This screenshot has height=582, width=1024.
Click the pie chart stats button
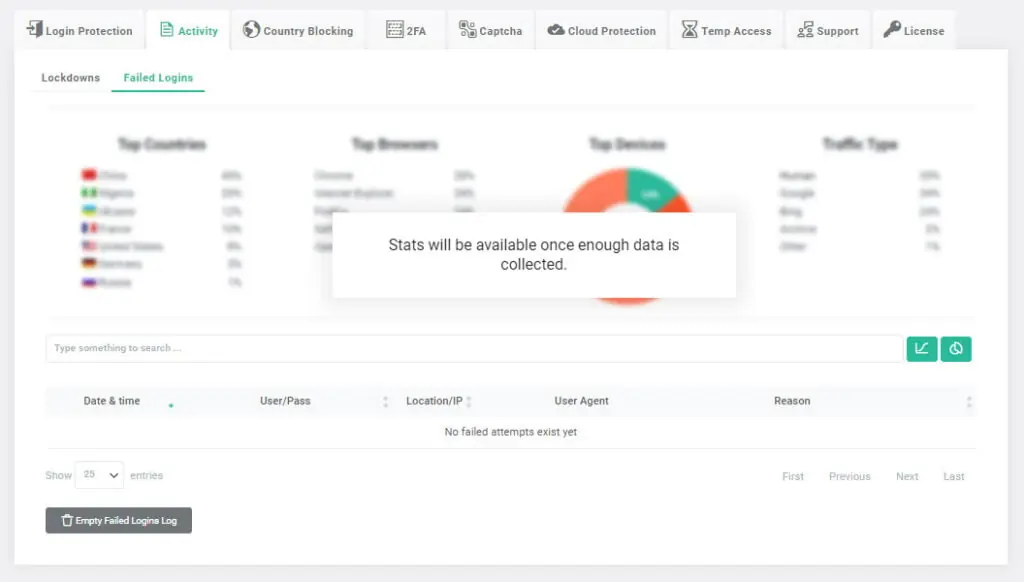pos(956,349)
